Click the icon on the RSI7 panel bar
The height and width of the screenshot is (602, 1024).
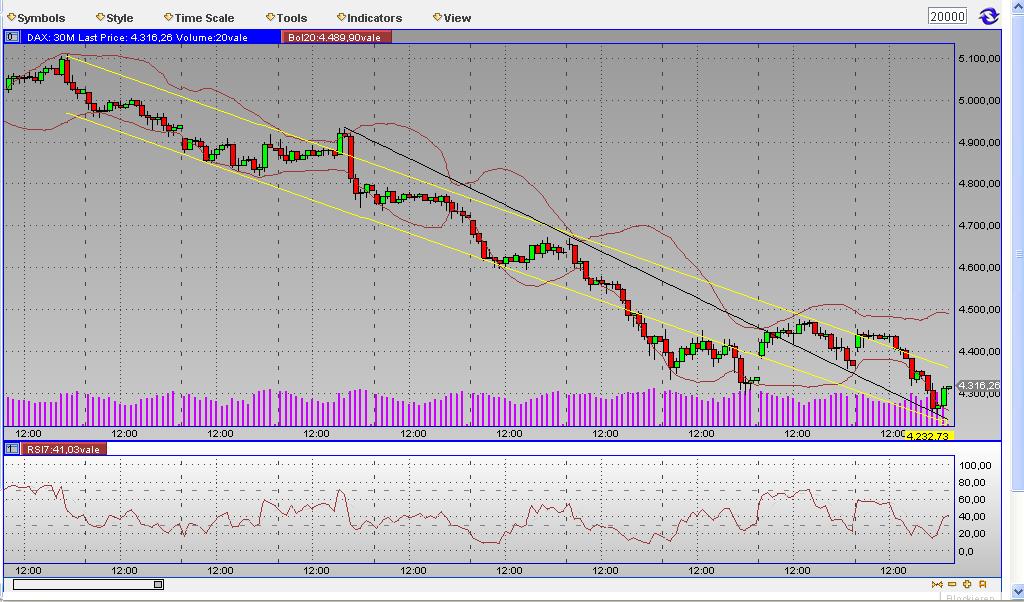(x=11, y=449)
